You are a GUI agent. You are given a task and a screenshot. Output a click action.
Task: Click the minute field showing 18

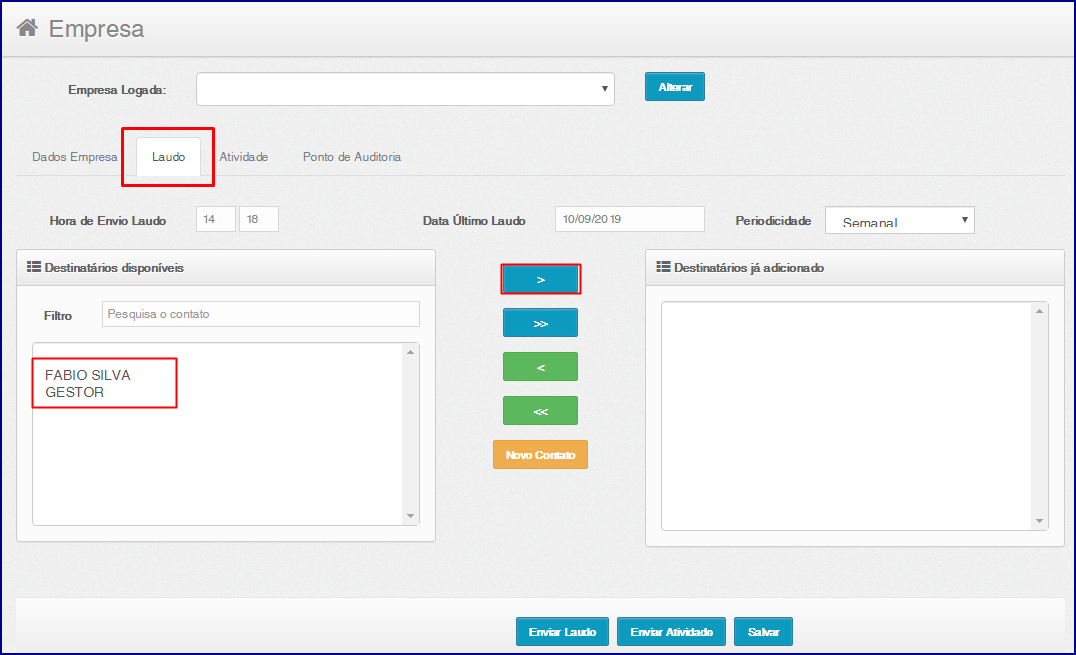pos(259,219)
